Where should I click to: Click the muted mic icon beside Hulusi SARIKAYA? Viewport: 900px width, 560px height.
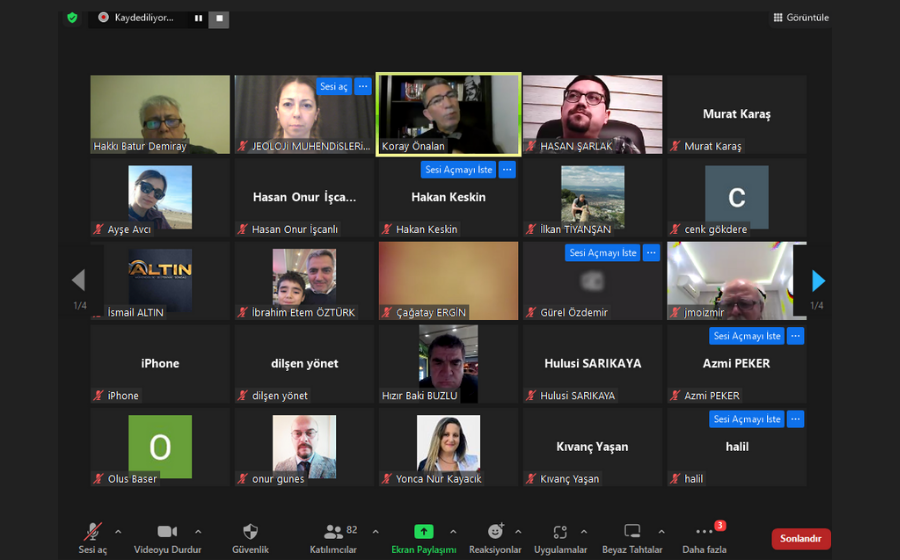532,396
